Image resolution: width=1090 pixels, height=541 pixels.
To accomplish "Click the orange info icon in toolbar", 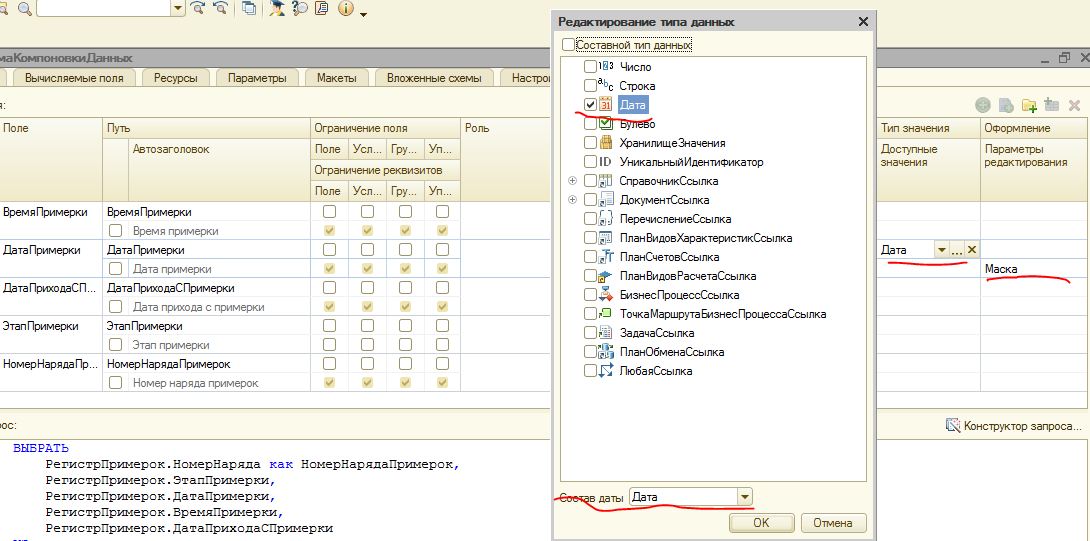I will pyautogui.click(x=346, y=9).
